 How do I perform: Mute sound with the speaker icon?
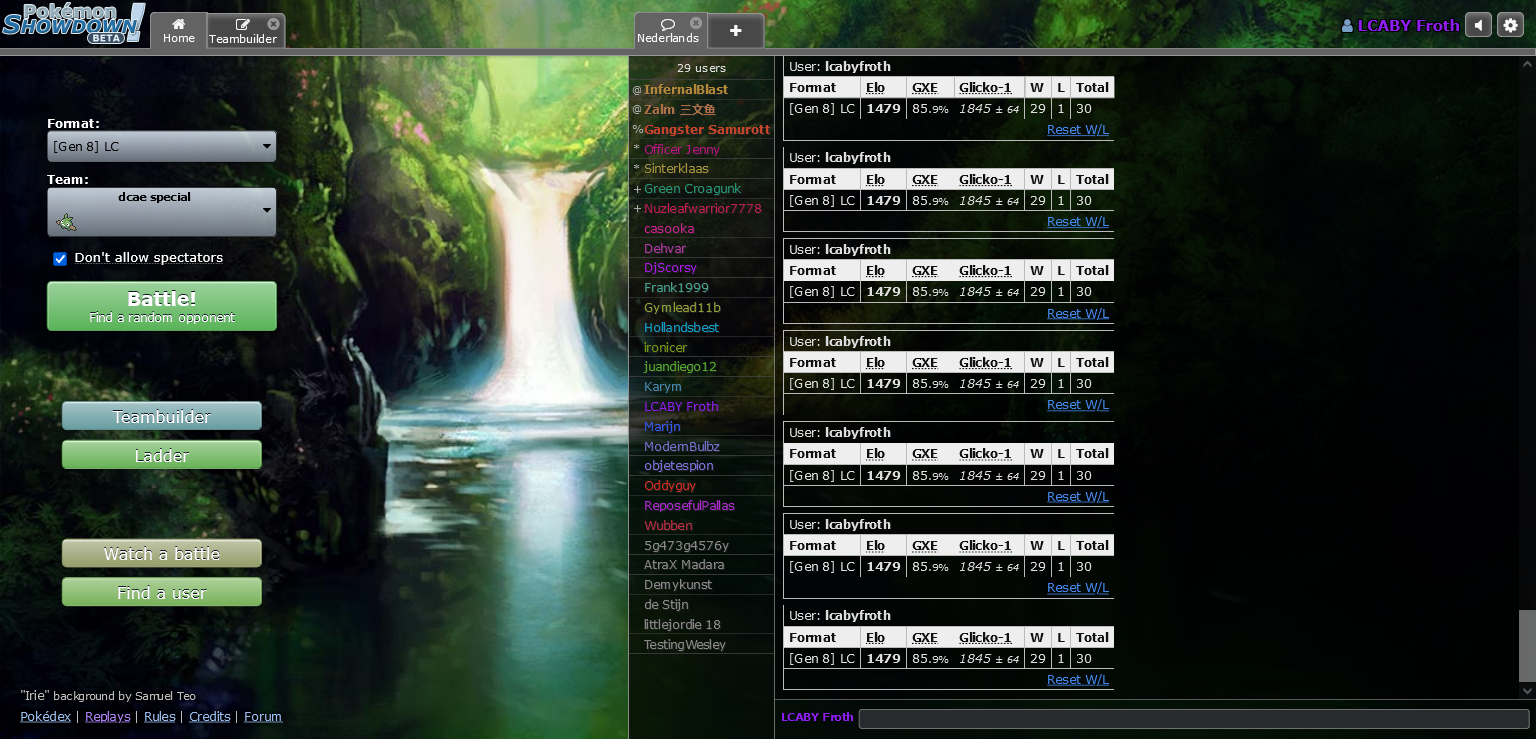(1478, 25)
